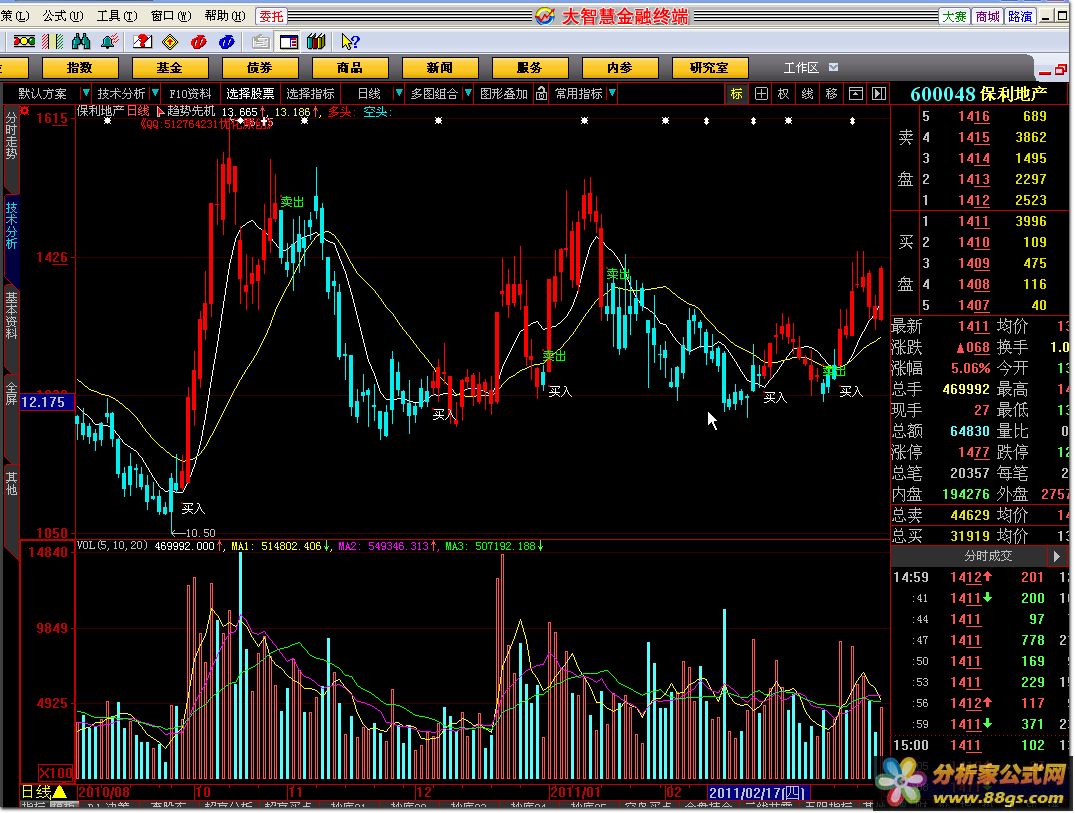Open the 窗口 menu
1075x813 pixels.
[x=171, y=16]
